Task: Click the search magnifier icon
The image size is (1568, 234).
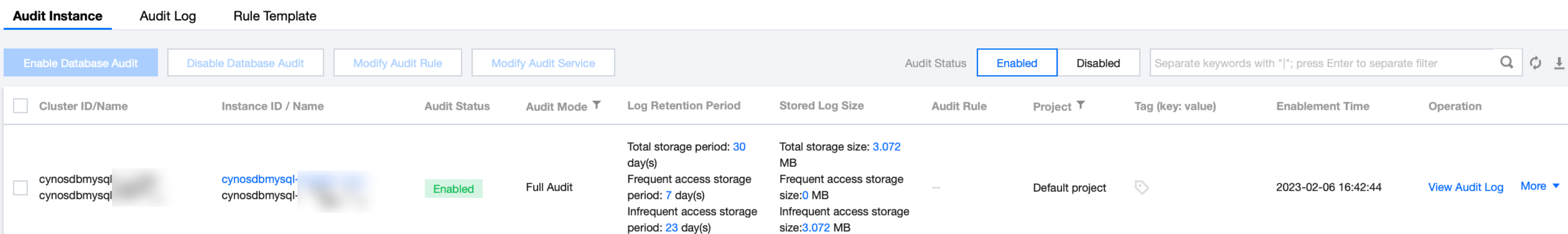Action: [x=1506, y=63]
